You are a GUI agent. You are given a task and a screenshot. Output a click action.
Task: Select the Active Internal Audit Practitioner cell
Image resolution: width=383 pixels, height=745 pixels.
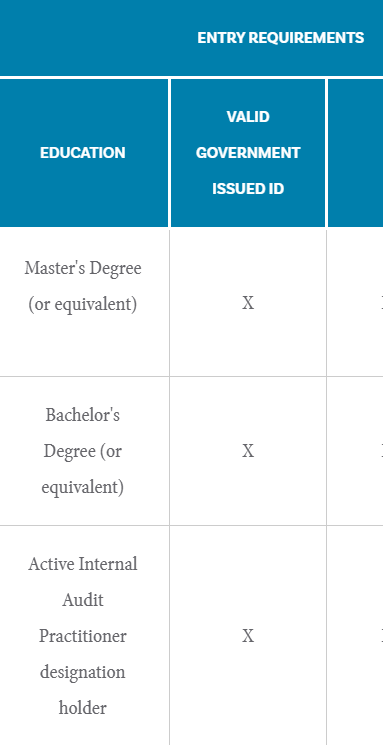click(83, 636)
